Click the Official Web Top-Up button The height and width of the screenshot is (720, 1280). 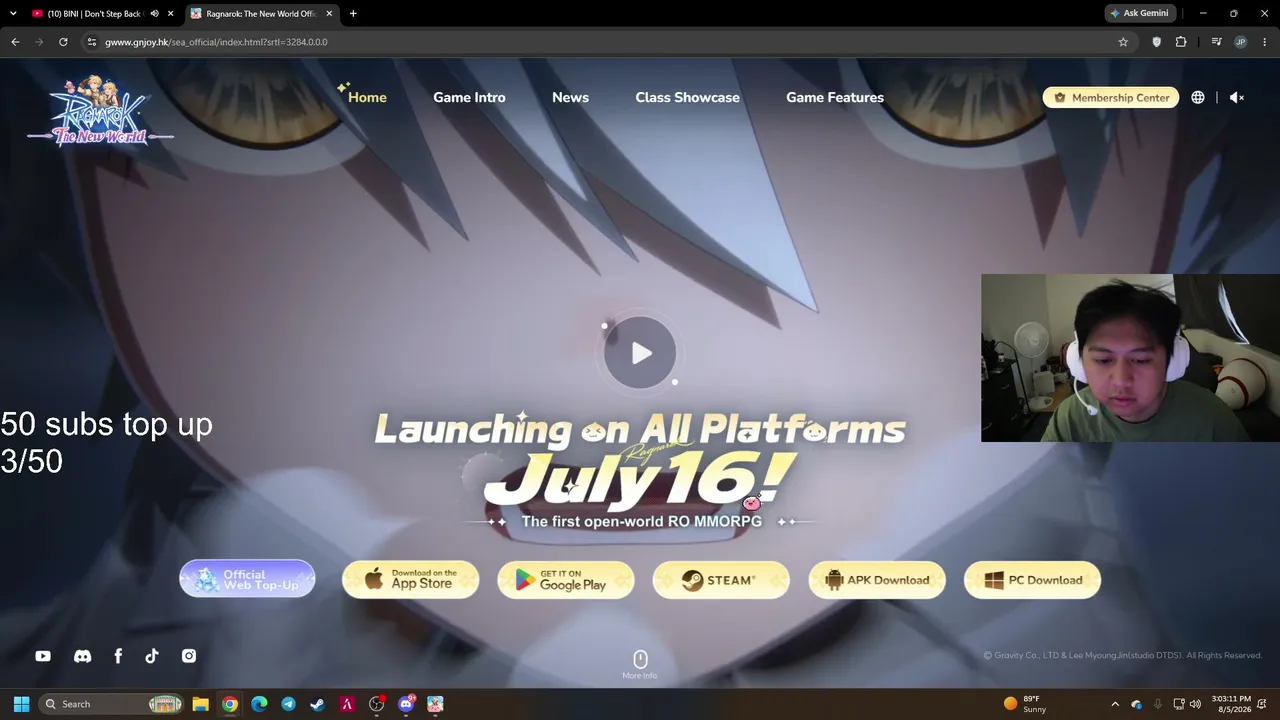[247, 579]
